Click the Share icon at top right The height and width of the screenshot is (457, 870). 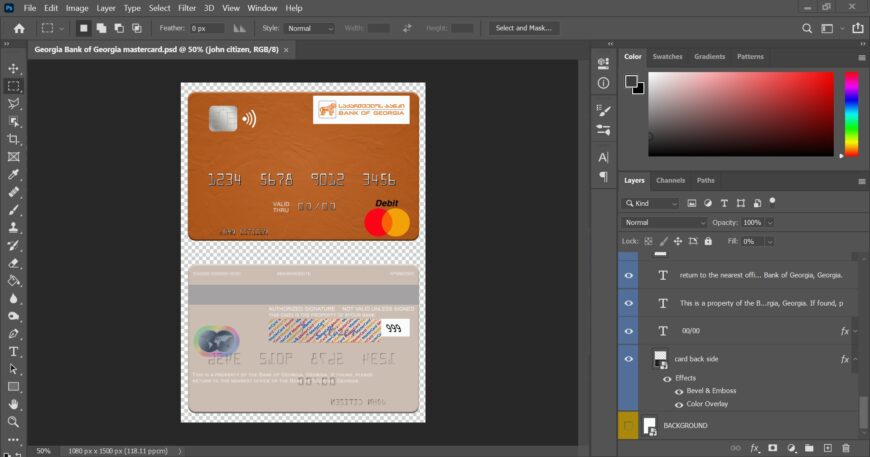tap(858, 28)
